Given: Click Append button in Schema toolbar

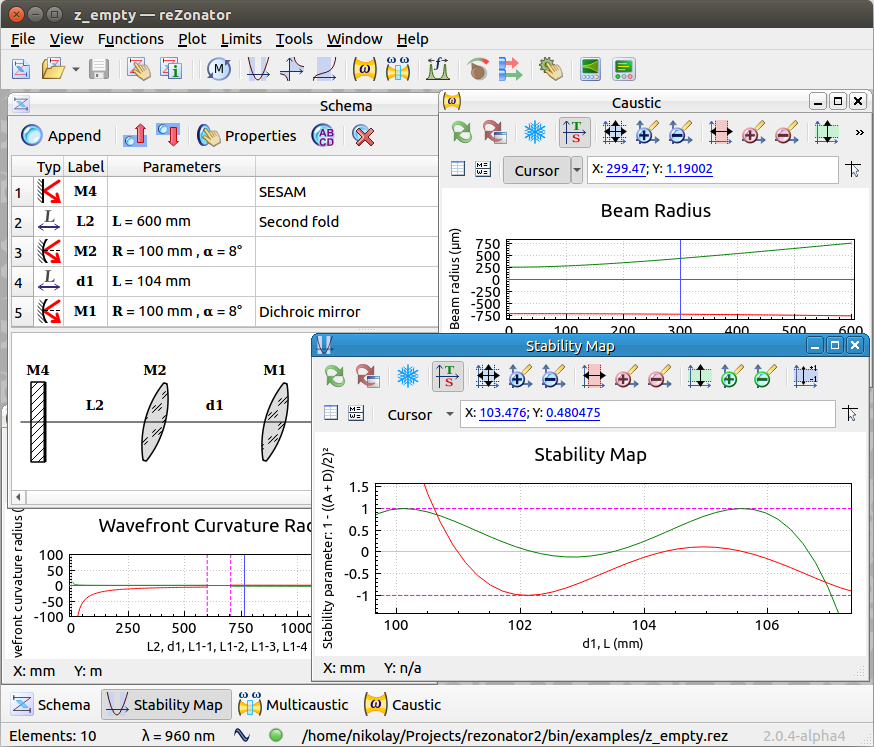Looking at the screenshot, I should pyautogui.click(x=61, y=136).
